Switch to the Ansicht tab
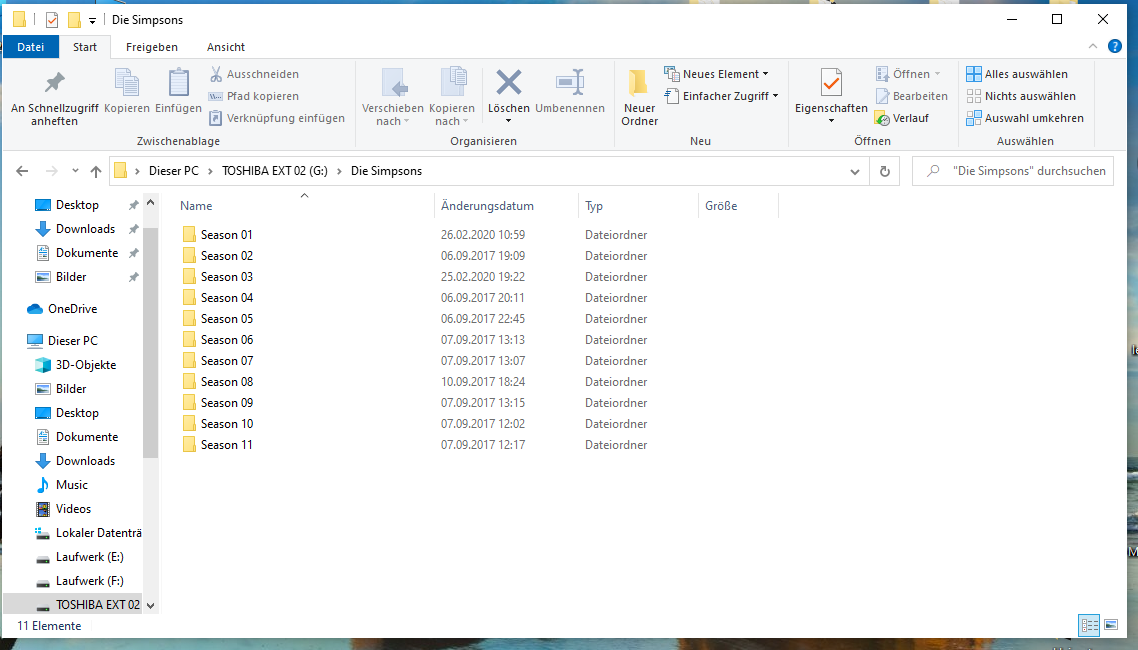The width and height of the screenshot is (1138, 650). (226, 46)
